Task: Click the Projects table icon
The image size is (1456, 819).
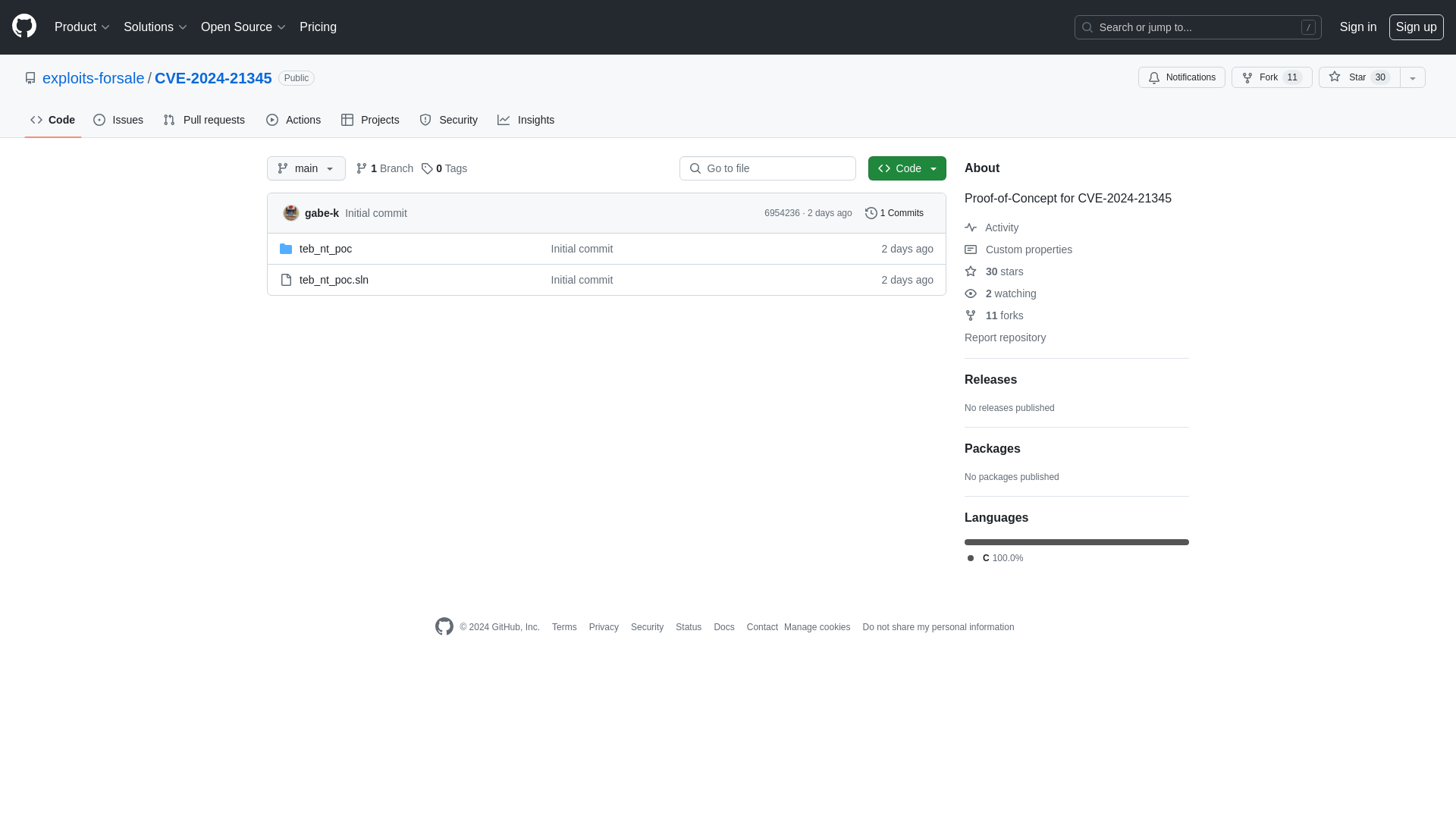Action: click(347, 120)
